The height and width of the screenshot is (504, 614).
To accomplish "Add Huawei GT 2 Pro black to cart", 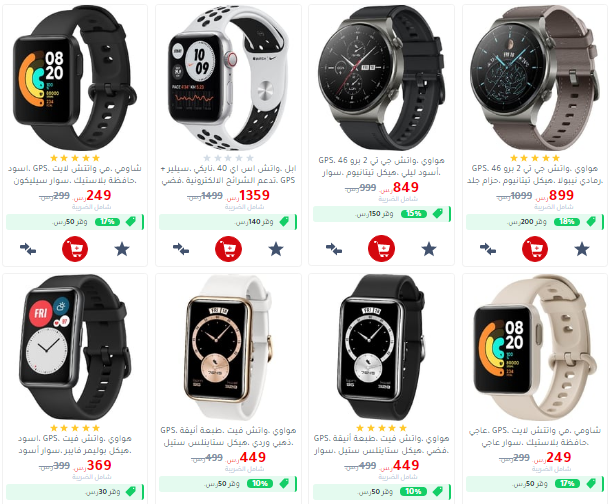I will coord(381,248).
